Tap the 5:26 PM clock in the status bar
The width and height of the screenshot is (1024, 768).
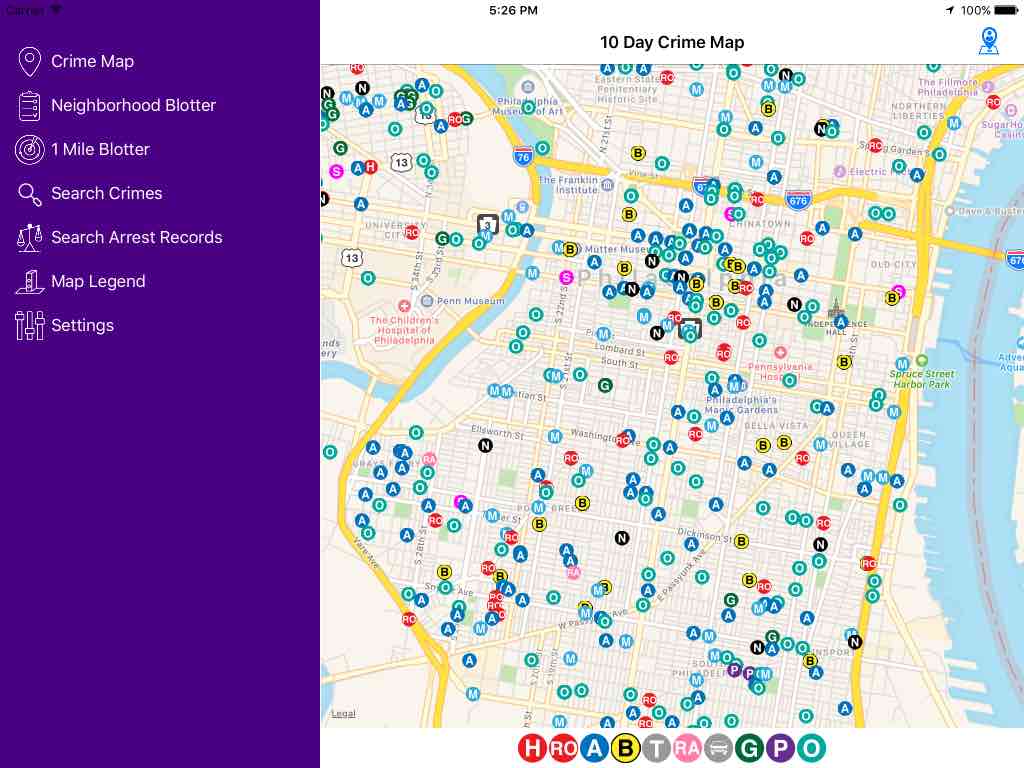pos(513,10)
